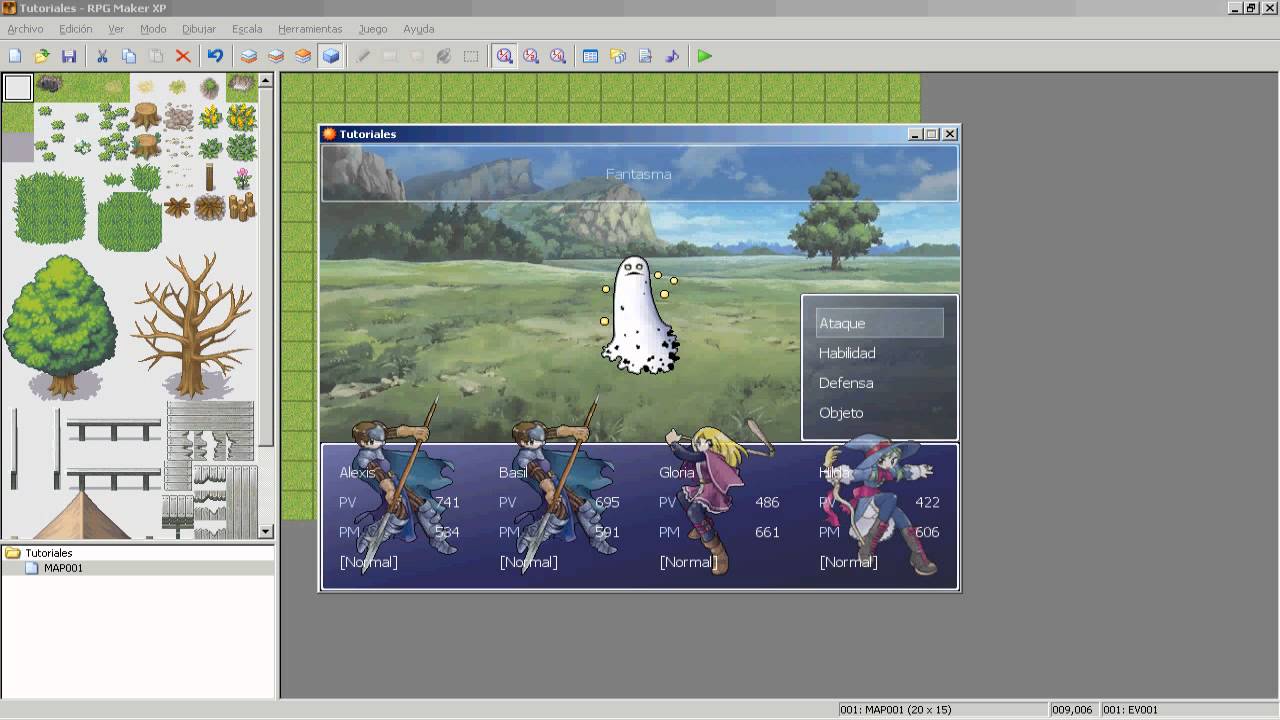Open the Modo menu
Screen dimensions: 1280x720
153,29
